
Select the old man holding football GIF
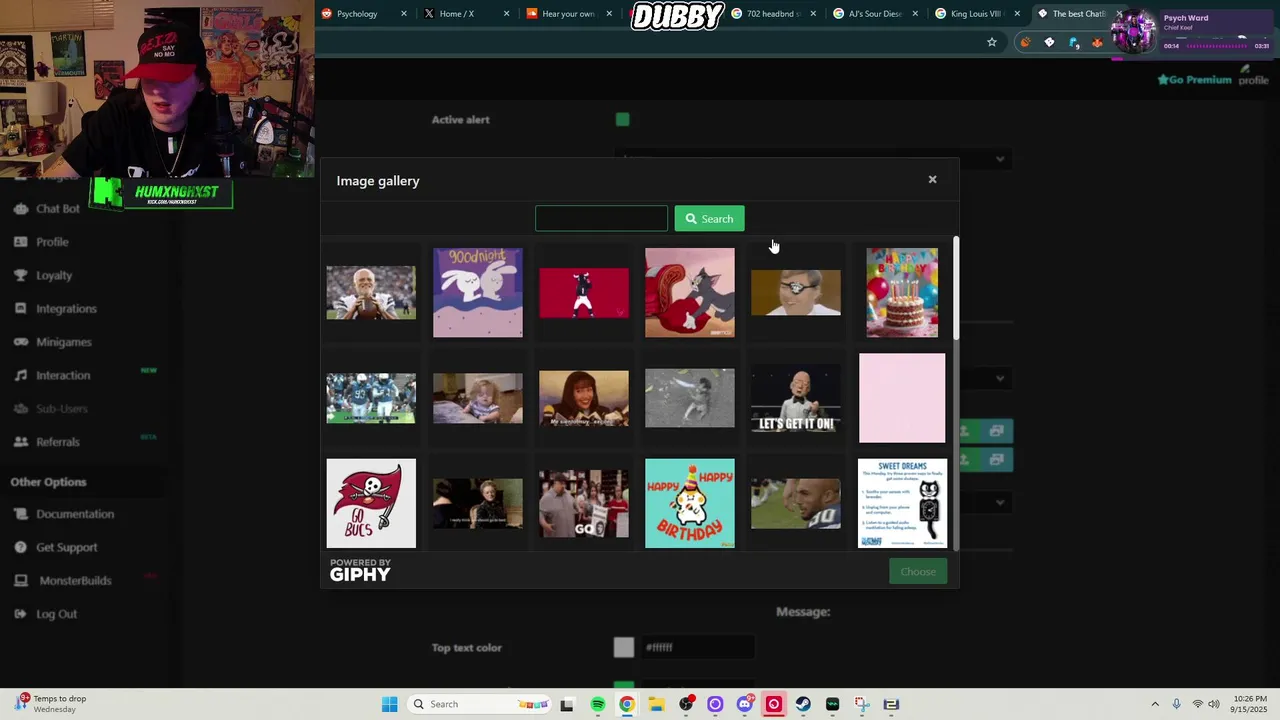pyautogui.click(x=371, y=293)
